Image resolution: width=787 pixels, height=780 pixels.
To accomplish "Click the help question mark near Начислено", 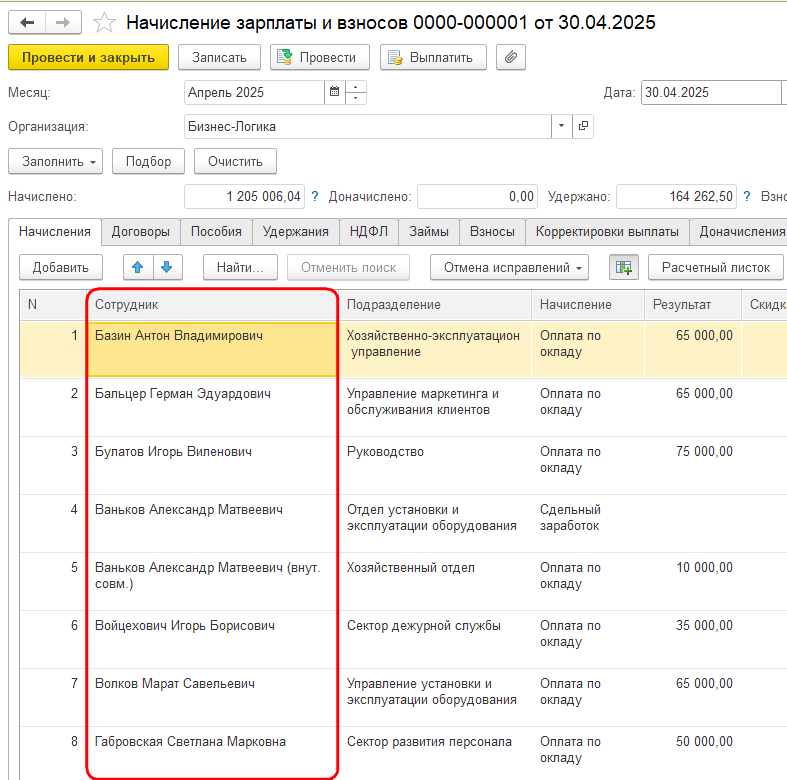I will tap(315, 196).
